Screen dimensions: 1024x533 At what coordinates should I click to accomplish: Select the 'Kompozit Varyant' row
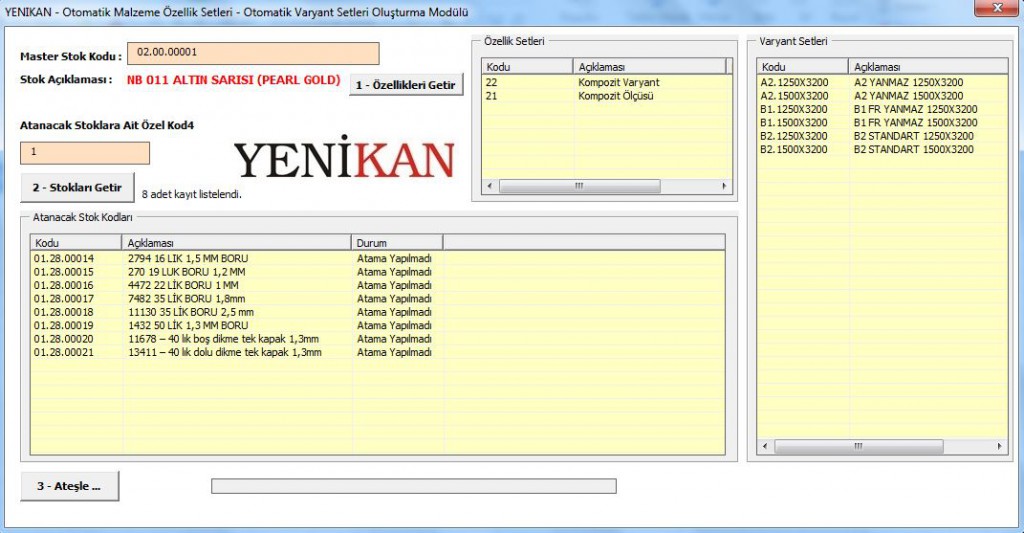point(618,82)
